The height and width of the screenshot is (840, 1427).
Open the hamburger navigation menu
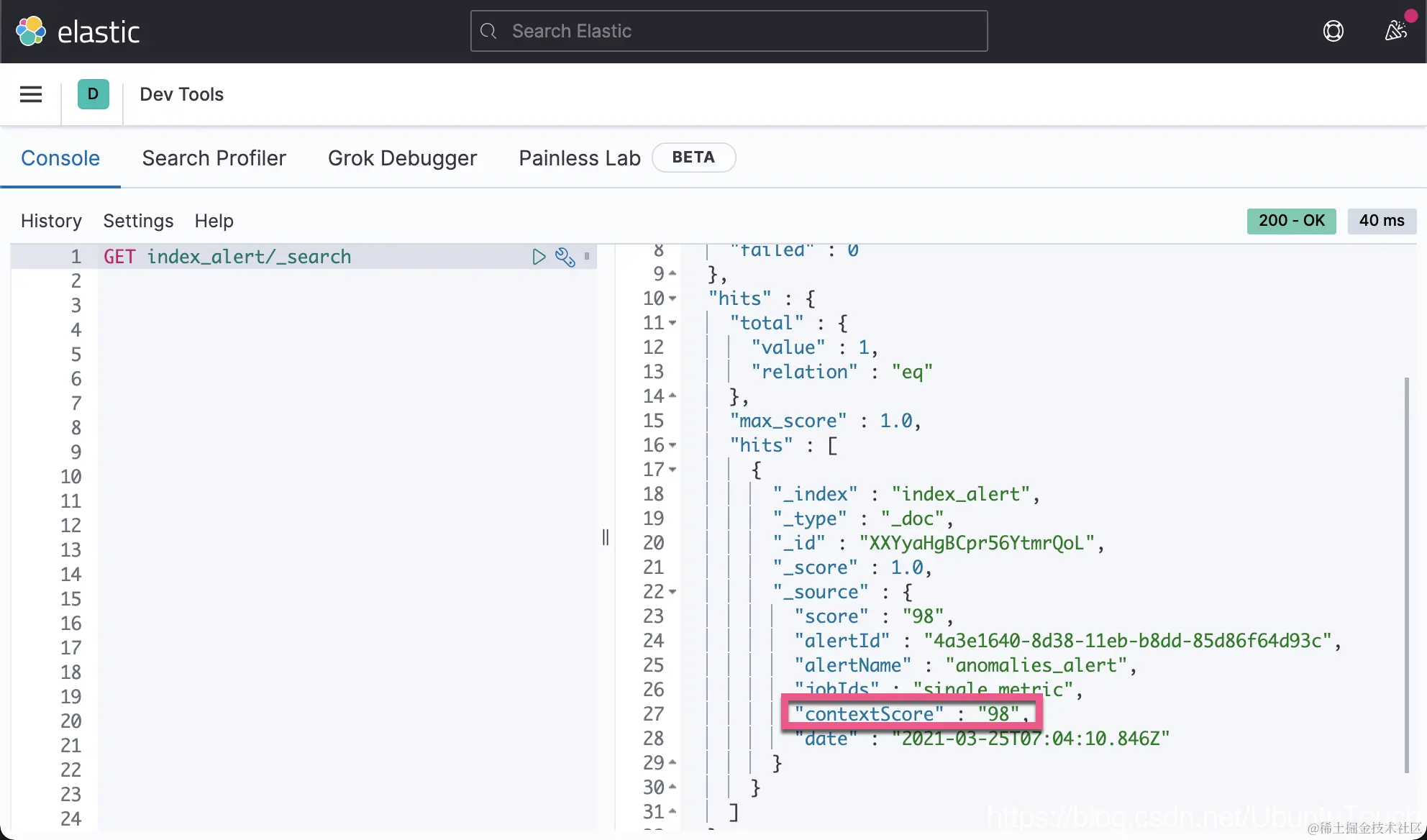pyautogui.click(x=31, y=94)
